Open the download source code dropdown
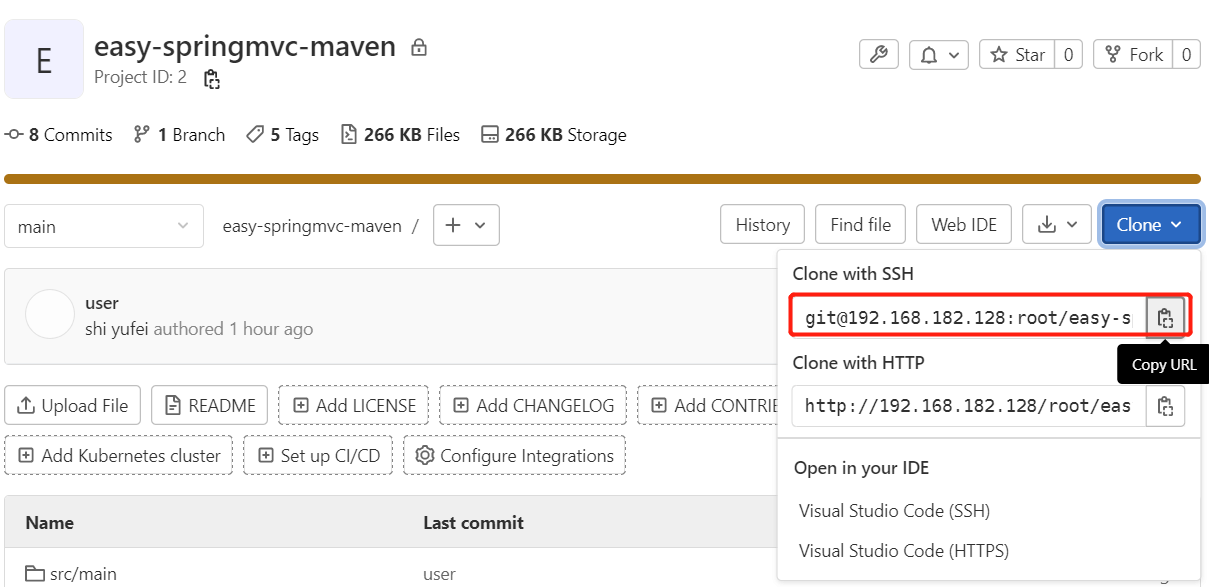Screen dimensions: 1209x587 point(1057,225)
